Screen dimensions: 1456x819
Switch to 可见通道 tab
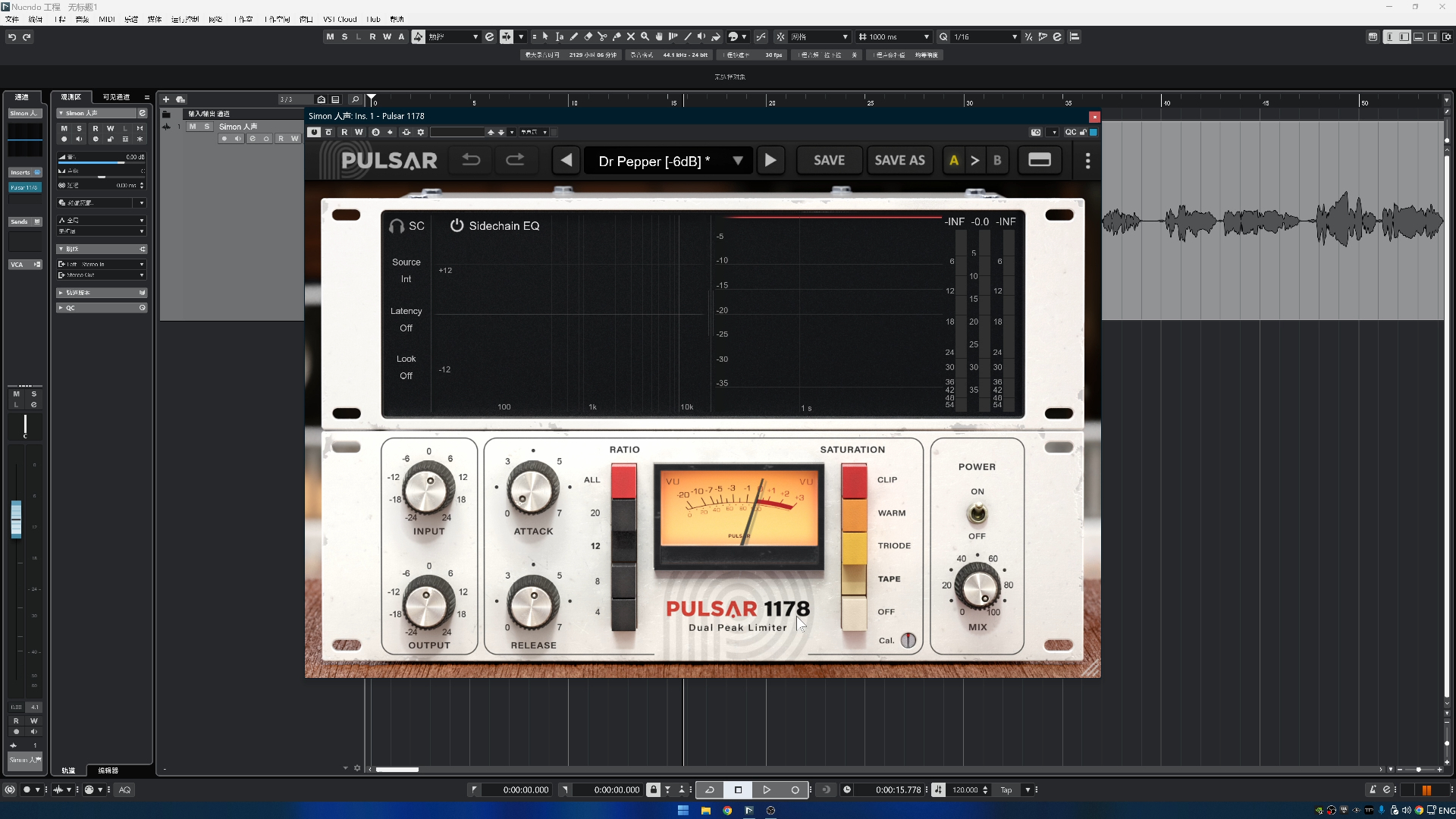116,97
